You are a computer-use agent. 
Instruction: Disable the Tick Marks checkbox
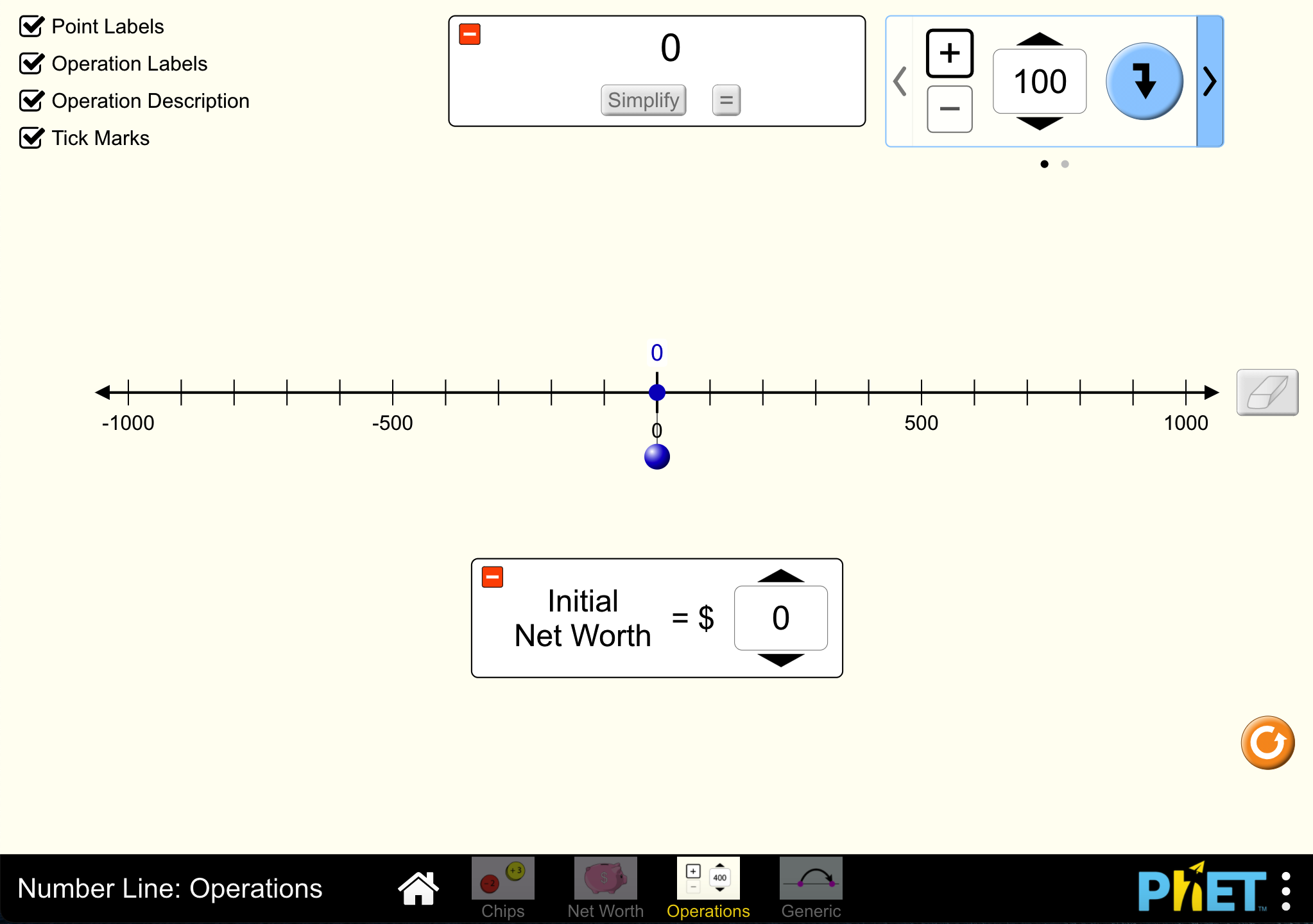click(x=32, y=139)
